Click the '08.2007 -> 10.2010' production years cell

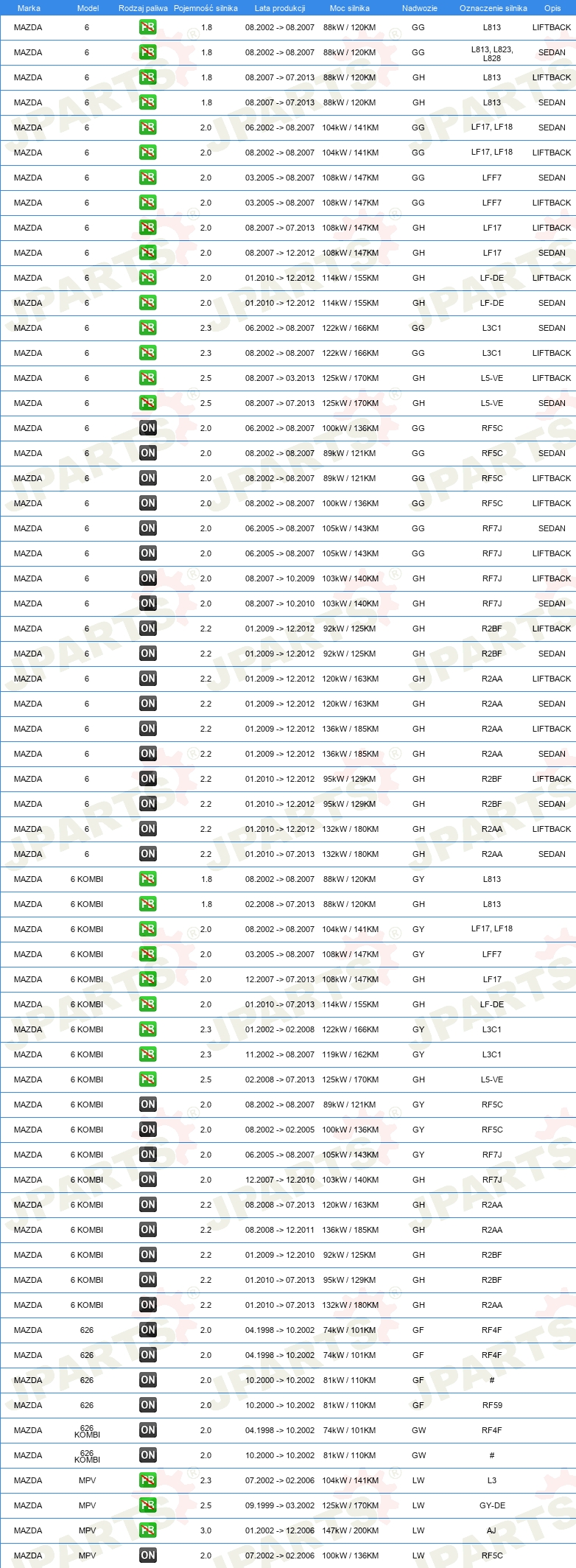[280, 603]
